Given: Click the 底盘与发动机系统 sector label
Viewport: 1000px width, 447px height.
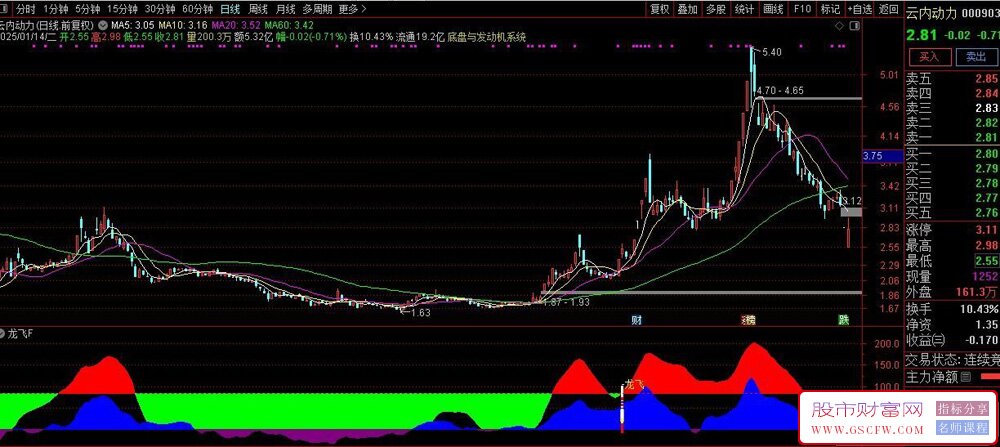Looking at the screenshot, I should pos(487,37).
